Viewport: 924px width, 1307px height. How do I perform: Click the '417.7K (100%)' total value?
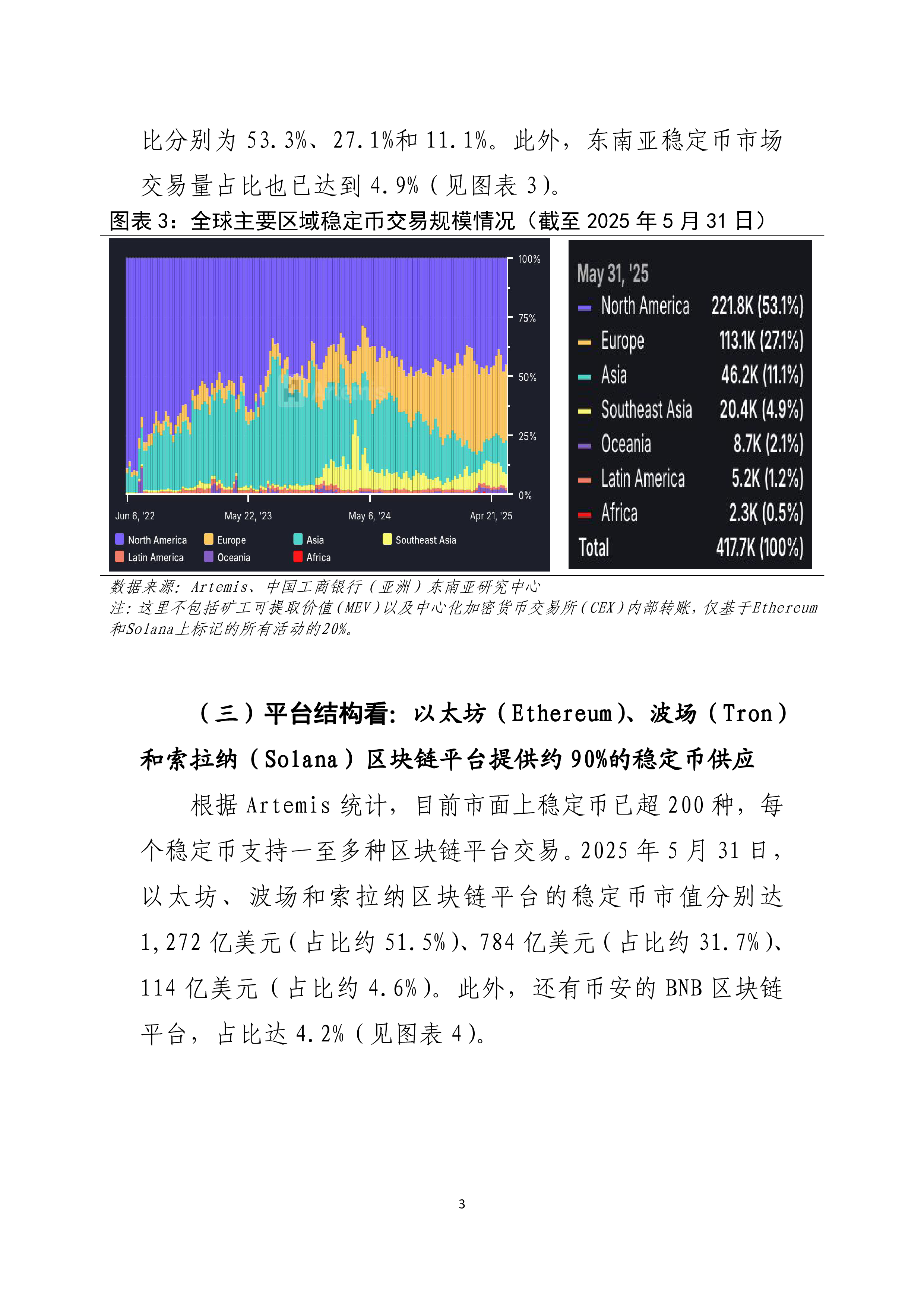[760, 548]
